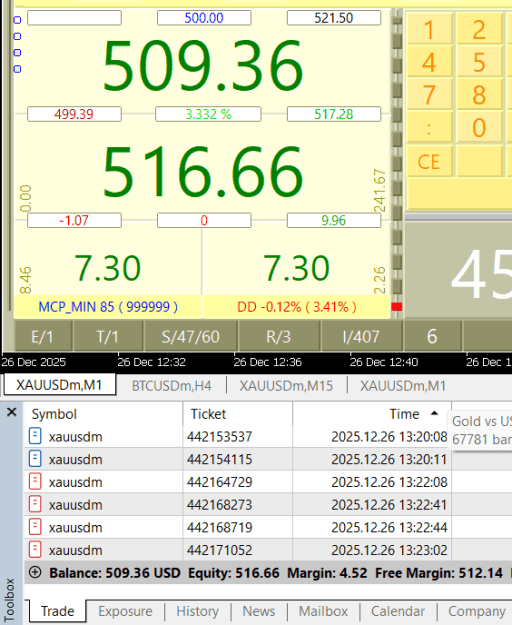Close the Toolbox panel
This screenshot has width=512, height=625.
point(12,412)
